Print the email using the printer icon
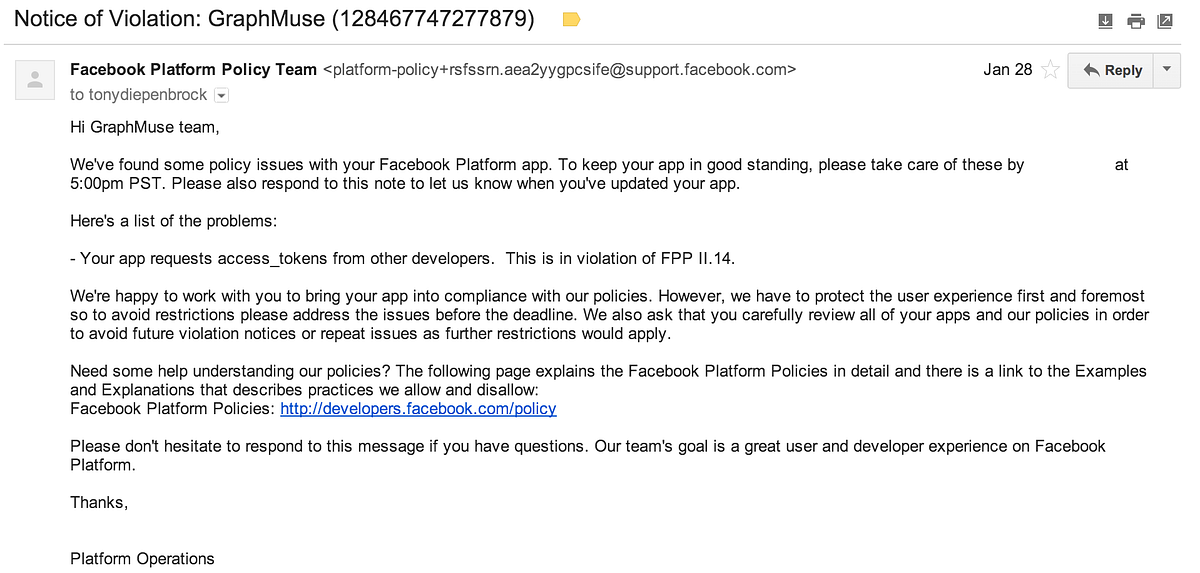This screenshot has height=573, width=1200. 1135,20
